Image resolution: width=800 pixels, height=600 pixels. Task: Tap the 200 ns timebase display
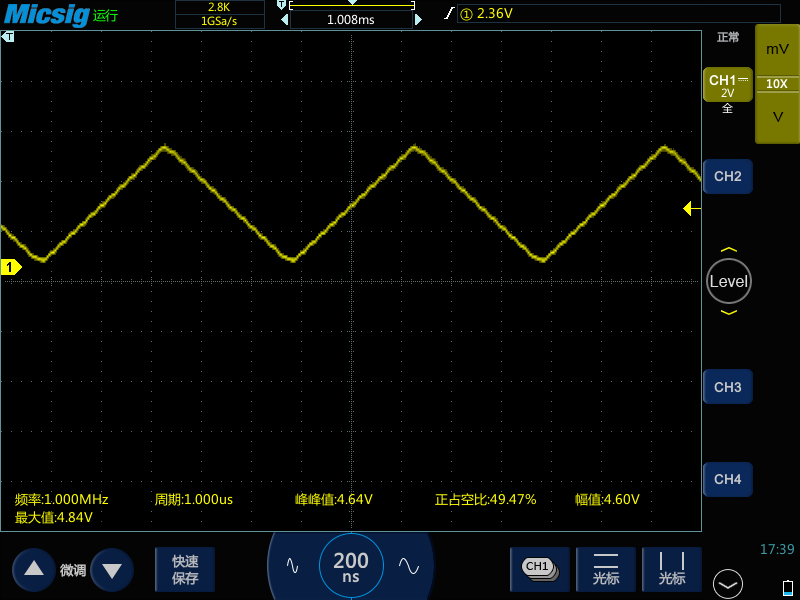click(x=350, y=566)
